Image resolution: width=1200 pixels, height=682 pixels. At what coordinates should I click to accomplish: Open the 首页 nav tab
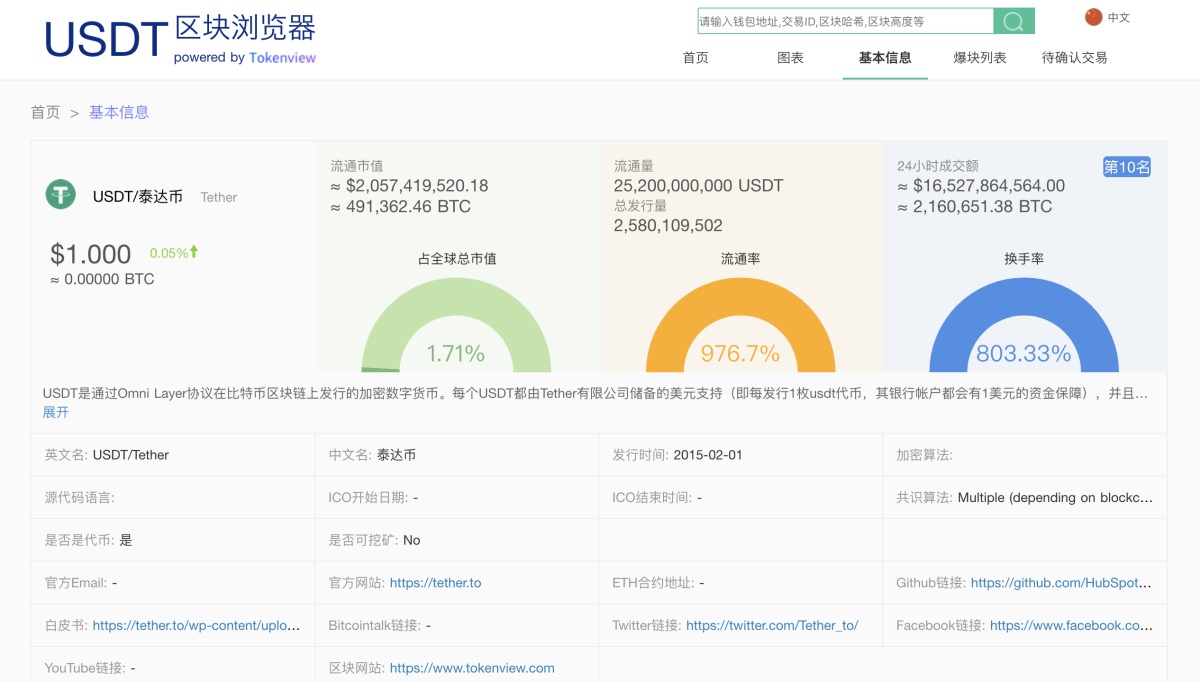point(696,58)
